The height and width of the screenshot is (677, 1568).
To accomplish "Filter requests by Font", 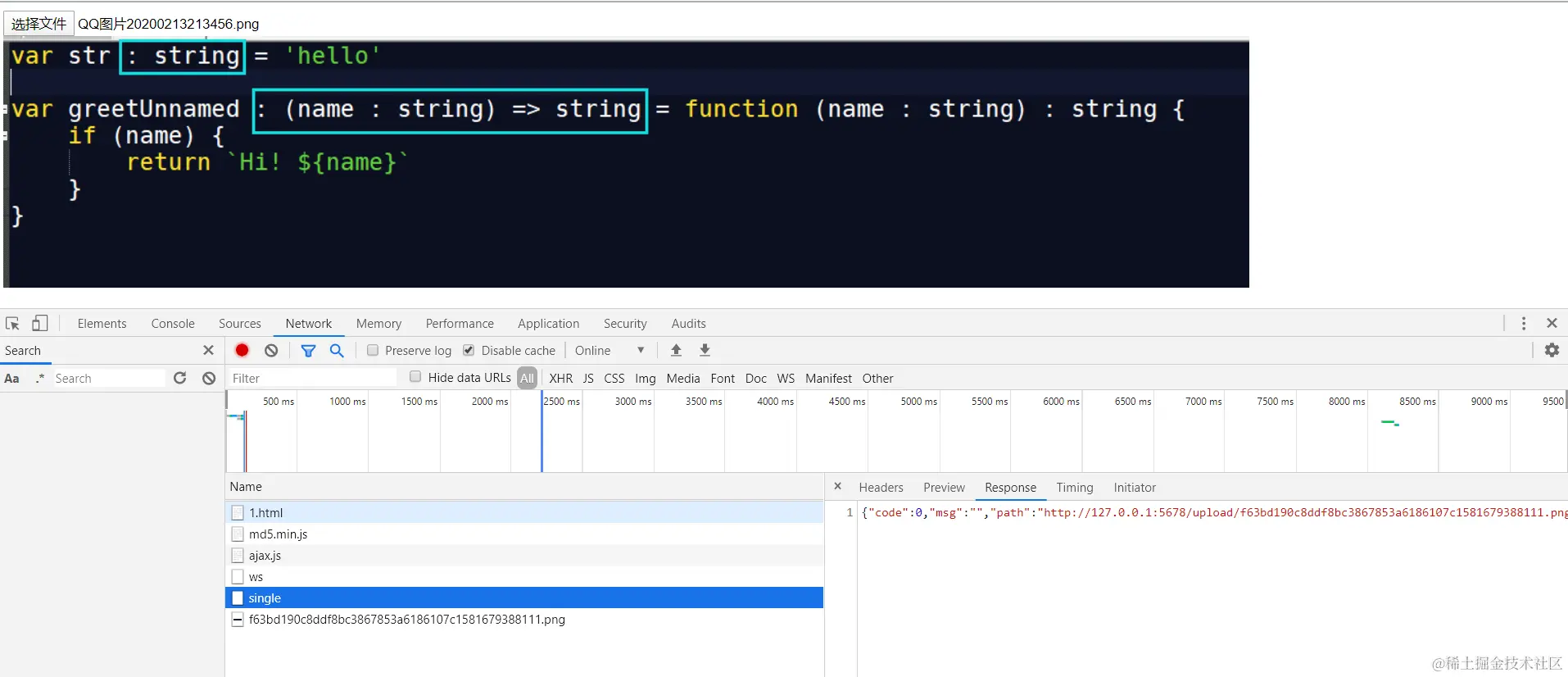I will pyautogui.click(x=723, y=378).
